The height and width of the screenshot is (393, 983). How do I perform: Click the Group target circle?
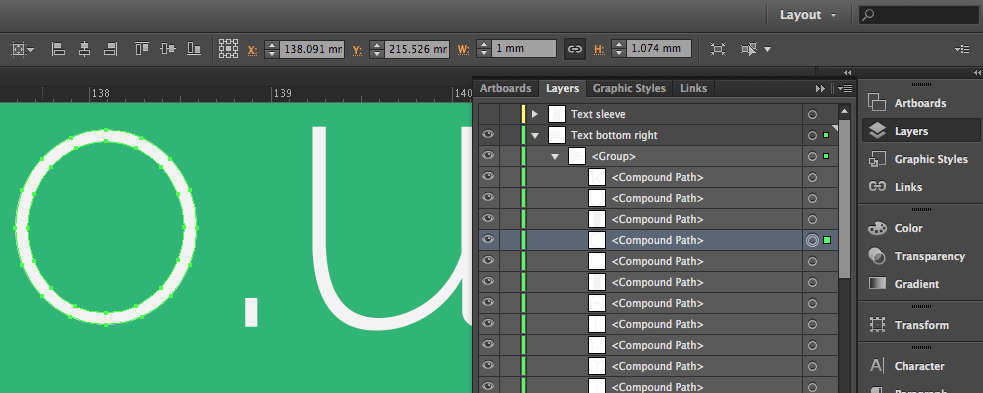812,156
